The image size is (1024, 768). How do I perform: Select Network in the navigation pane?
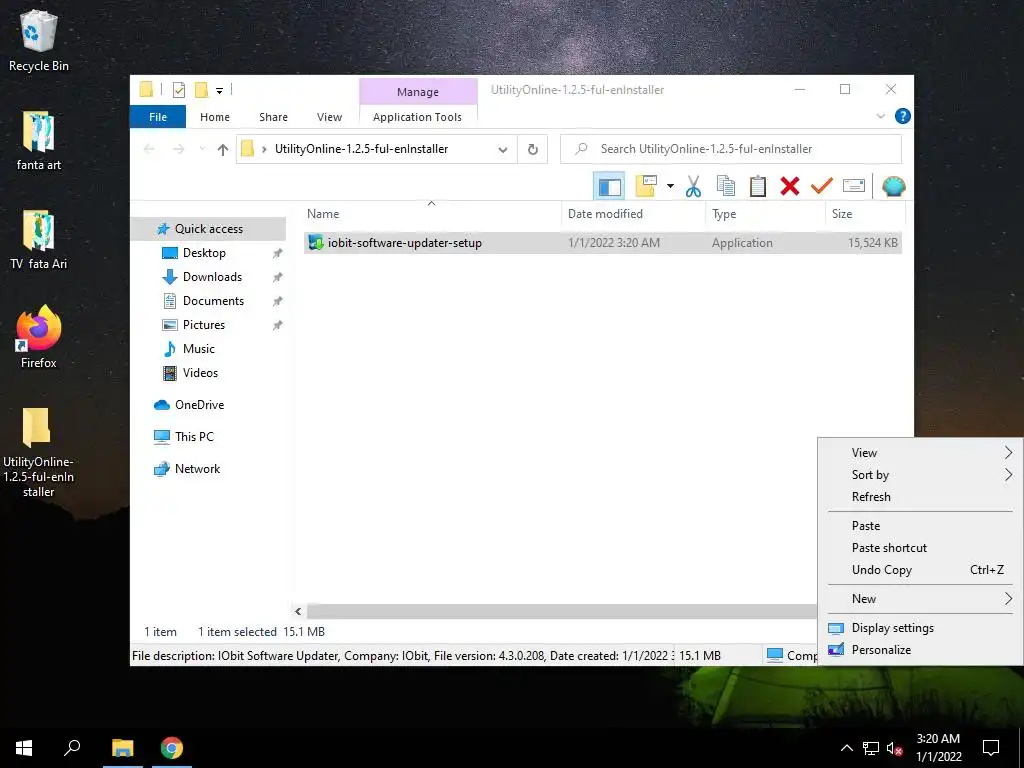pyautogui.click(x=197, y=469)
